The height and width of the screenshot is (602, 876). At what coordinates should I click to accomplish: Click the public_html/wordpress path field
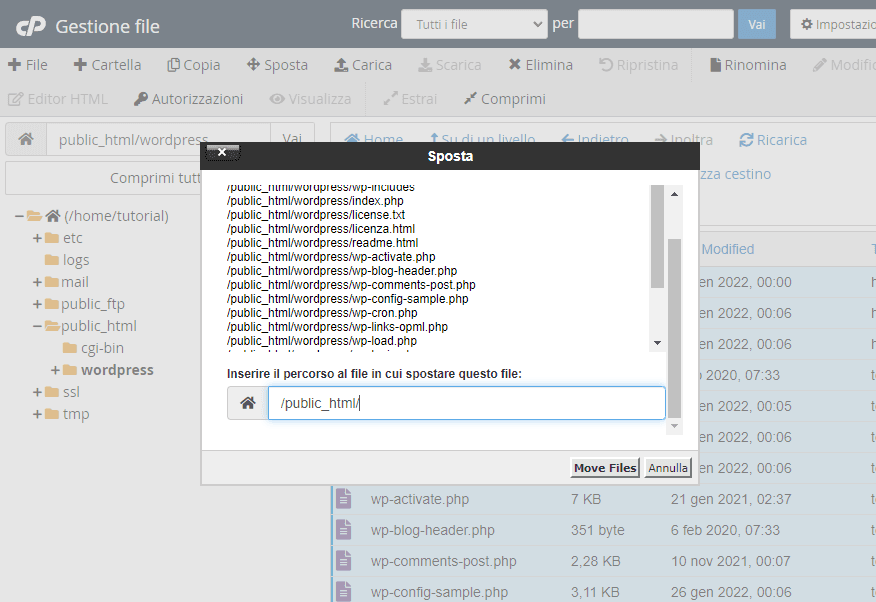click(x=158, y=139)
